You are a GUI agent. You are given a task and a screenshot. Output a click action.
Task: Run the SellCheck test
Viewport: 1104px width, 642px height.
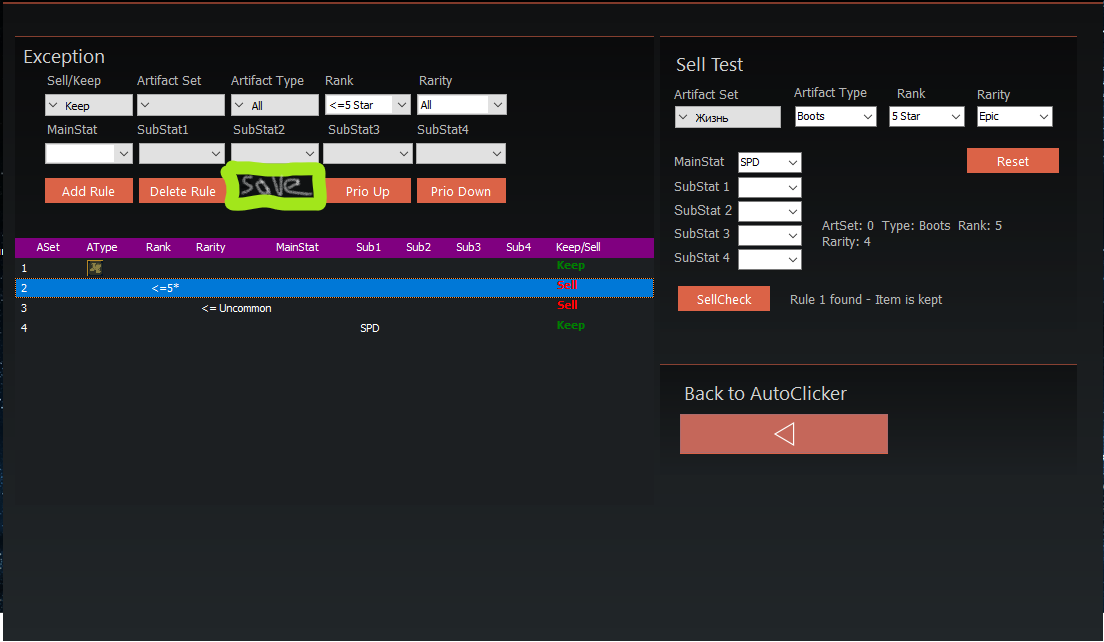tap(723, 298)
